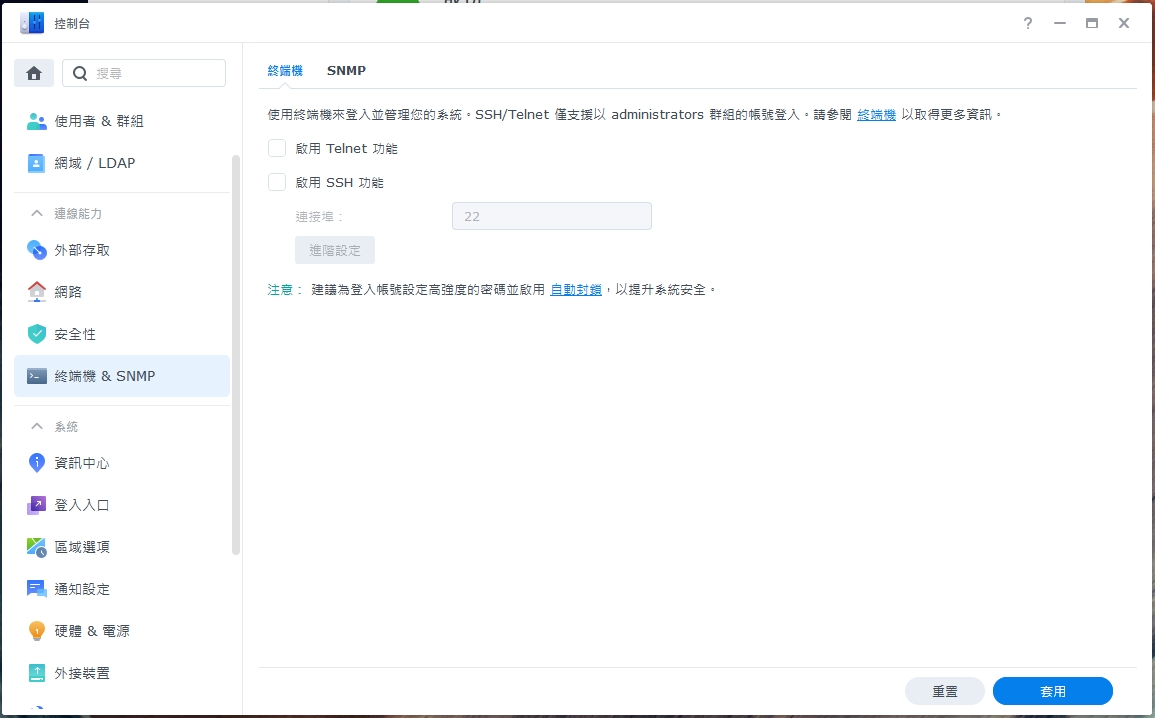Click the 硬體 & 電源 bulb icon
This screenshot has width=1155, height=718.
pos(36,630)
